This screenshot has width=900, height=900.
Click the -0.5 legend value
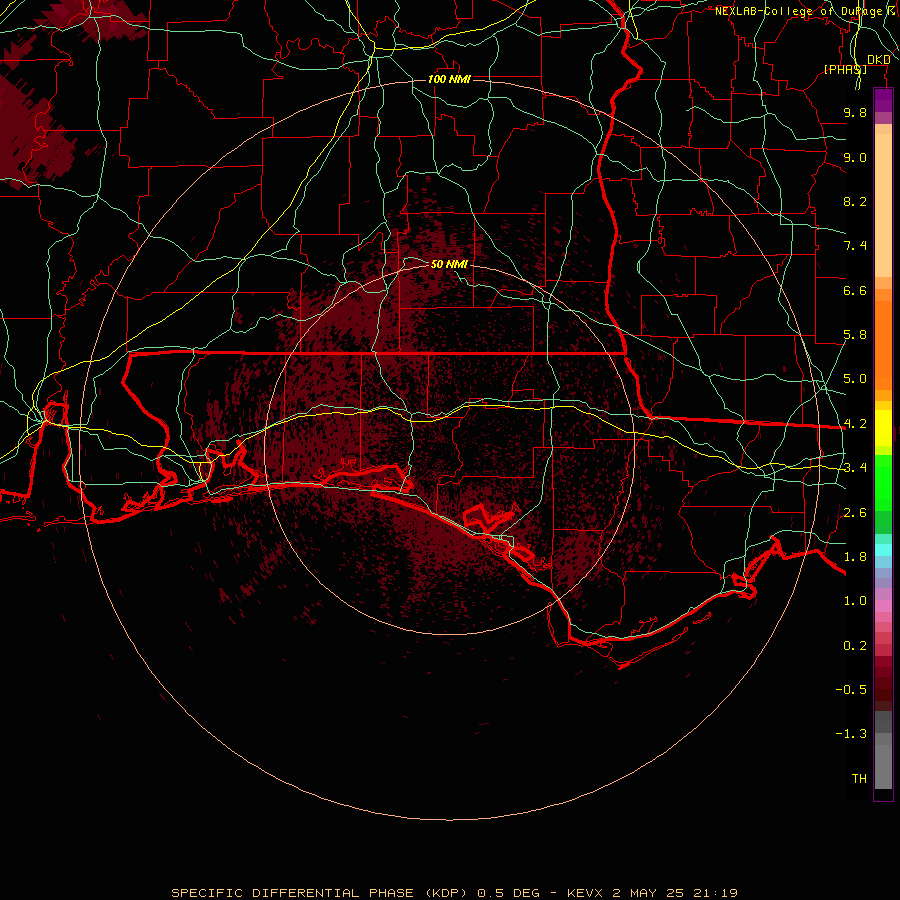851,690
